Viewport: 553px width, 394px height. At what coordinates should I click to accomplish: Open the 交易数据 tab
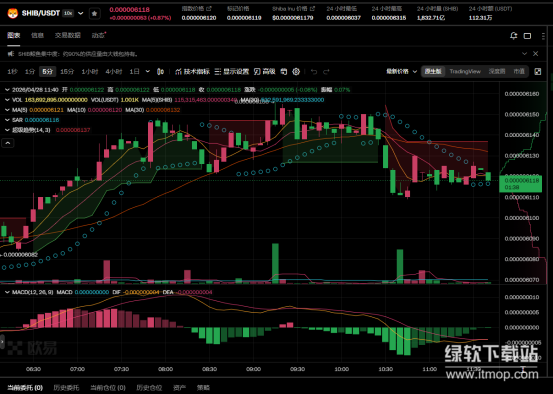coord(67,35)
